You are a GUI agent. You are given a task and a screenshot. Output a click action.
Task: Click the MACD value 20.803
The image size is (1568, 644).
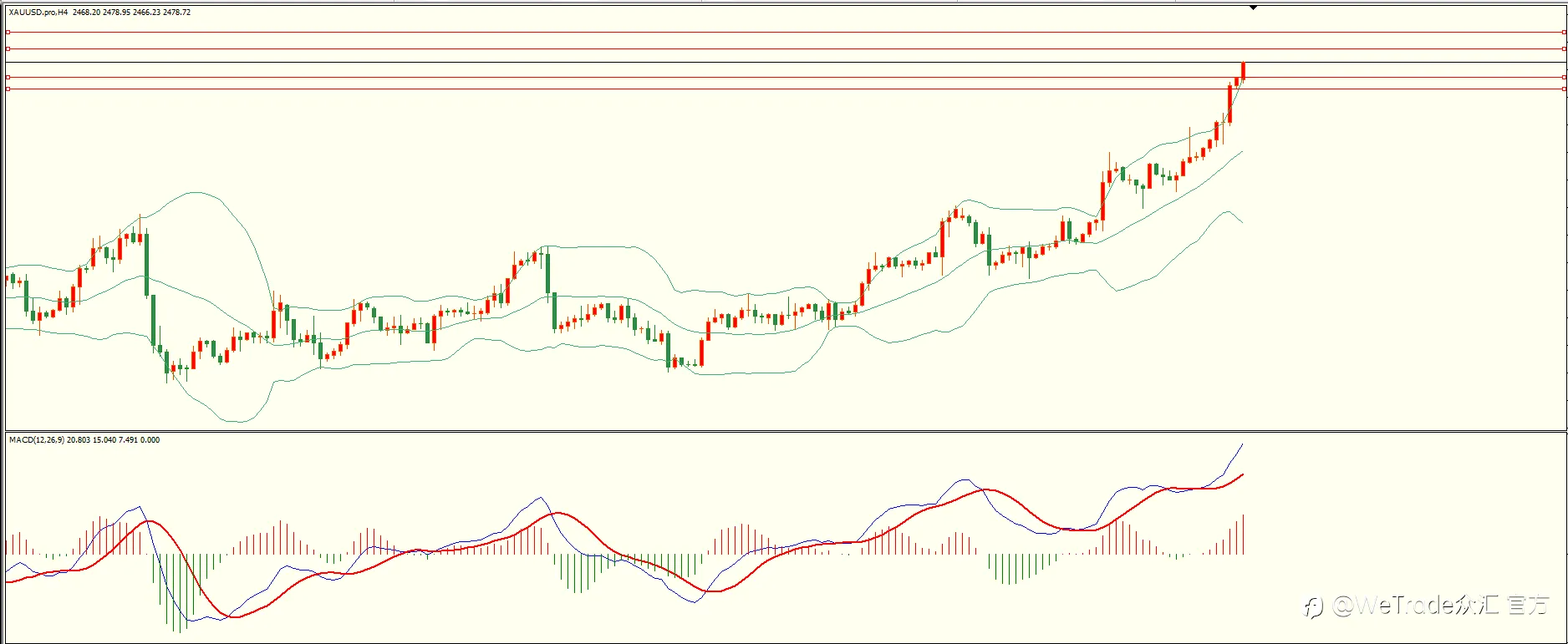point(79,439)
